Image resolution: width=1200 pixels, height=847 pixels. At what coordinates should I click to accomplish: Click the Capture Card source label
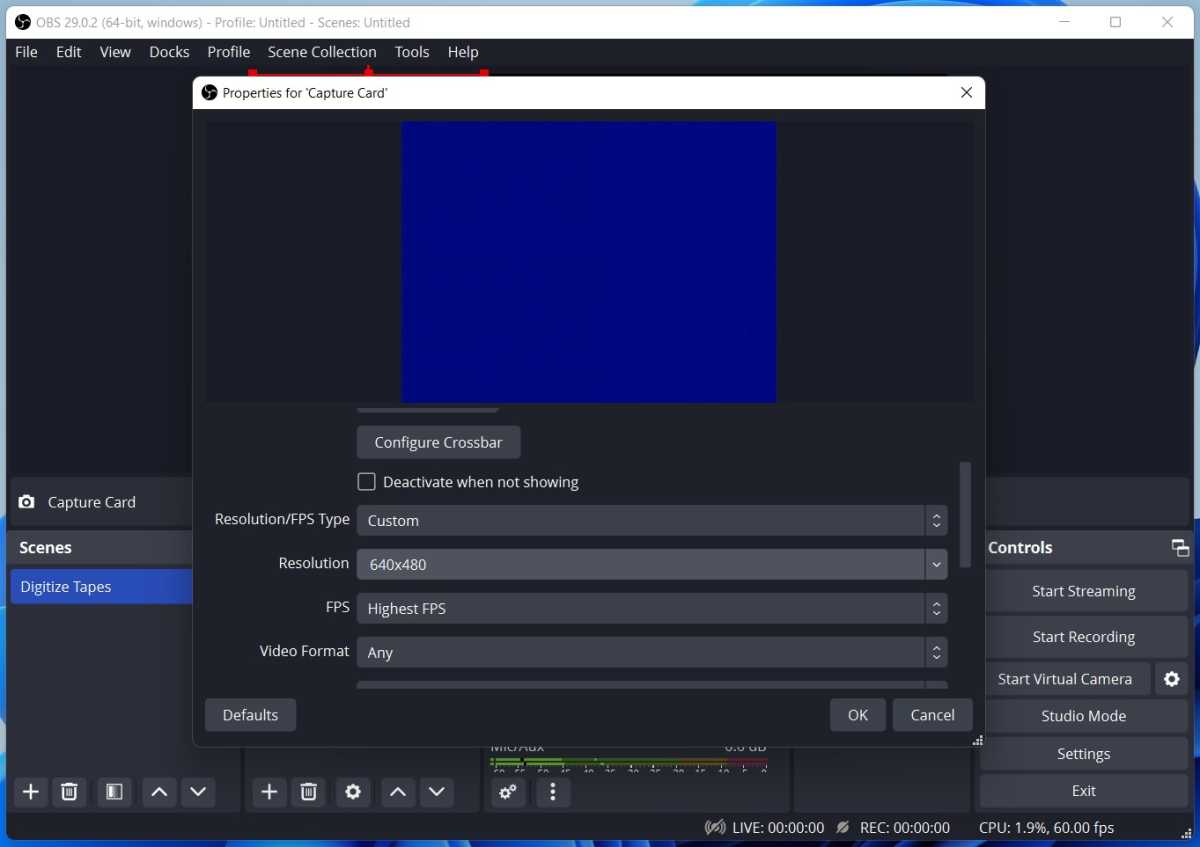tap(92, 502)
